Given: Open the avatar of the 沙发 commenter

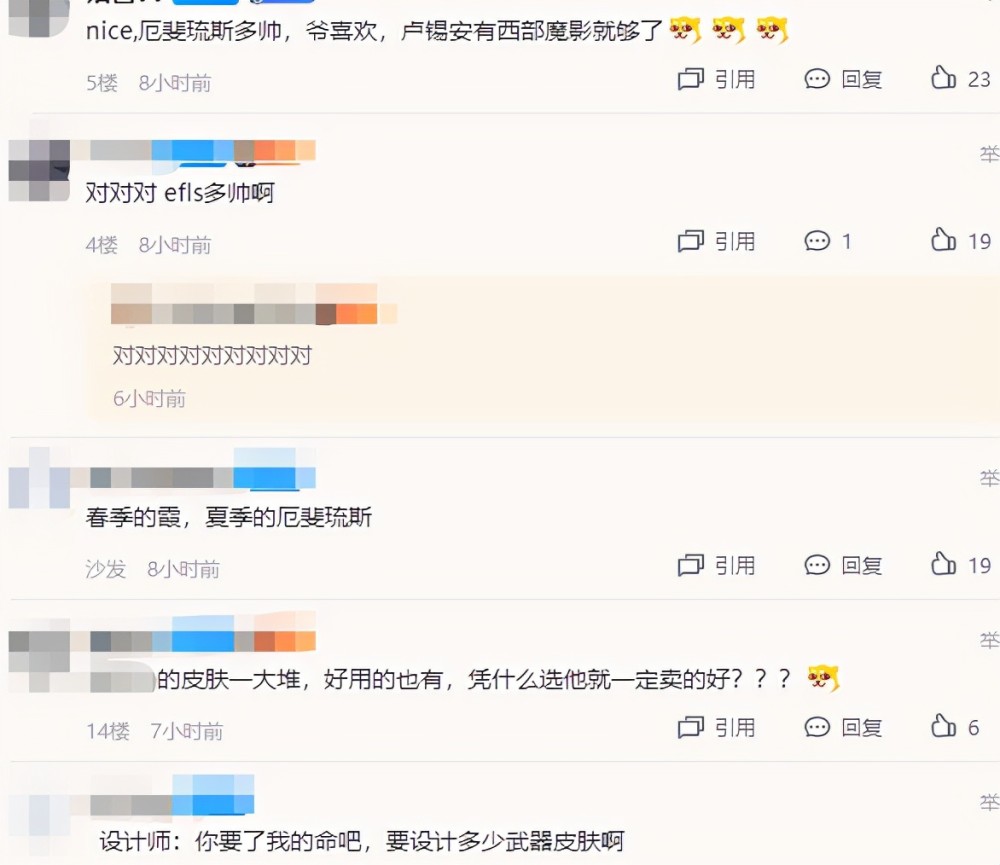Looking at the screenshot, I should point(39,478).
